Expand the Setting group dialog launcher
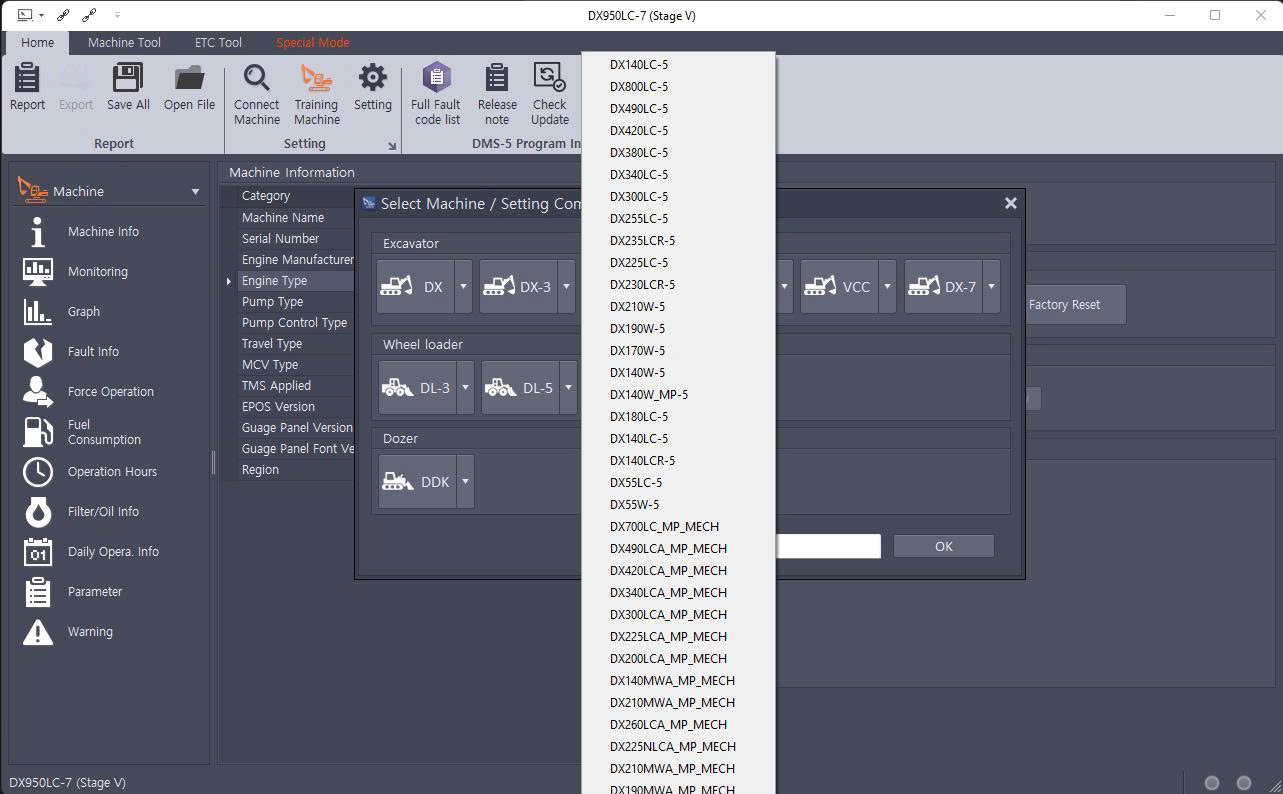Image resolution: width=1283 pixels, height=794 pixels. [x=392, y=146]
